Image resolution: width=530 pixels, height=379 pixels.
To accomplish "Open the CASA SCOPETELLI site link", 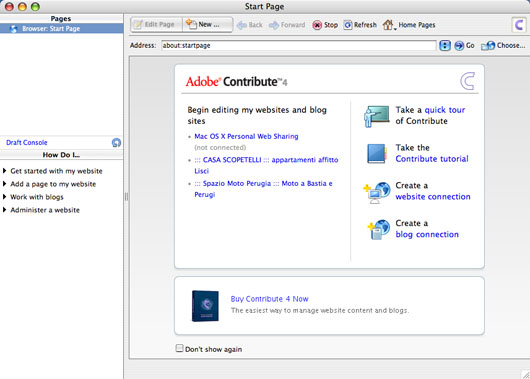I will pos(266,165).
